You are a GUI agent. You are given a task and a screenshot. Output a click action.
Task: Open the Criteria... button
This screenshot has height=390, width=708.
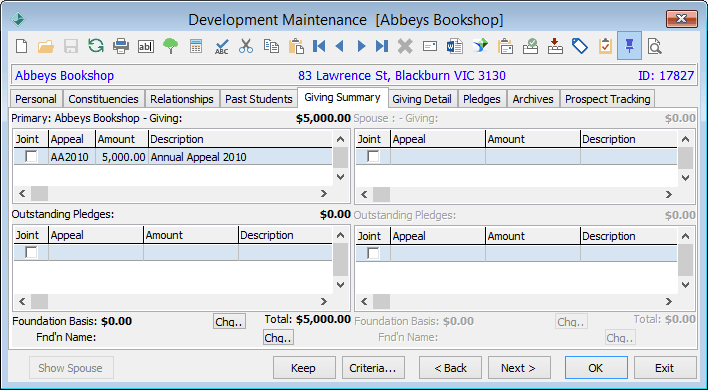[x=373, y=368]
